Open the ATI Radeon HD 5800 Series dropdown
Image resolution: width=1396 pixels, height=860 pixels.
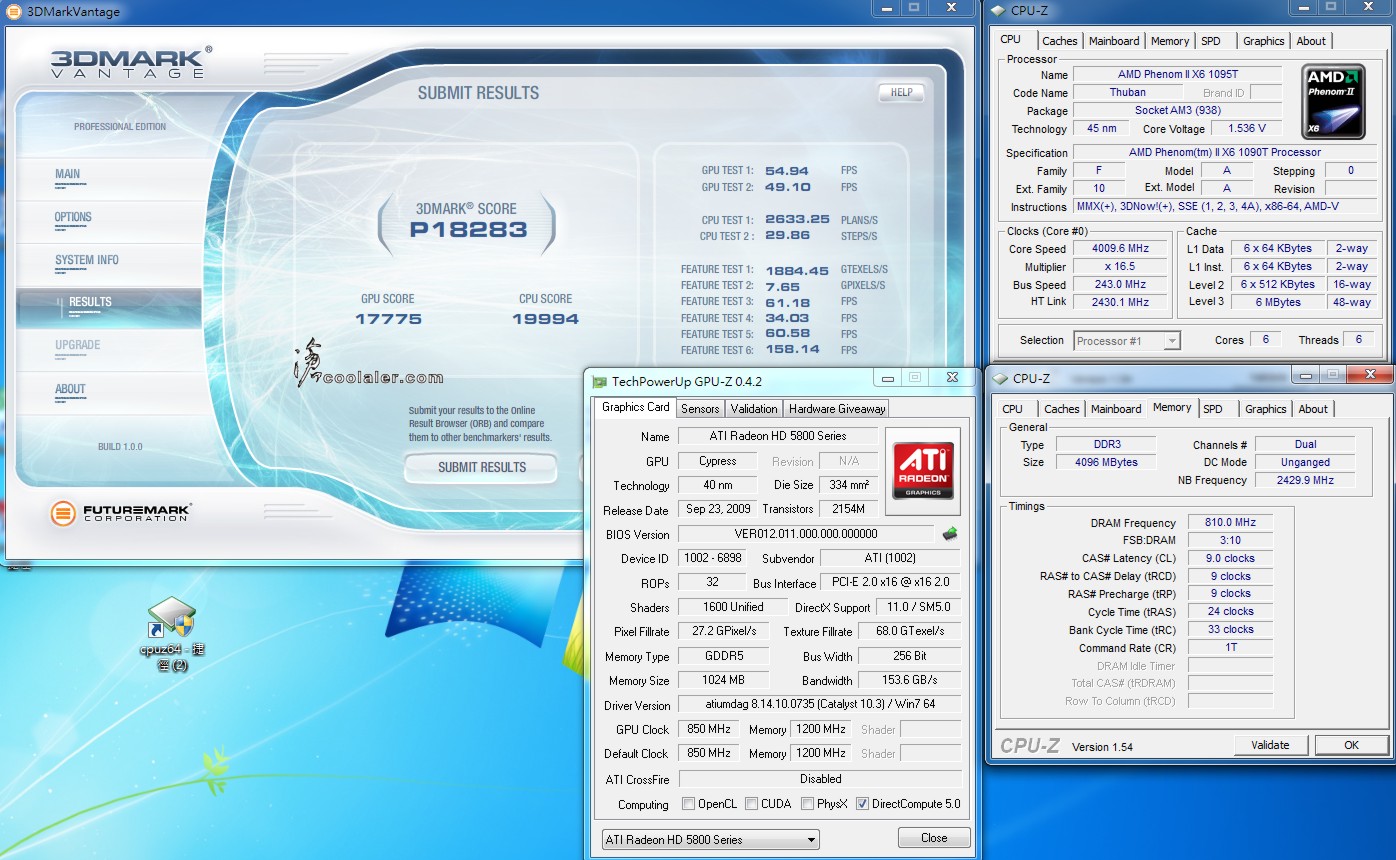pyautogui.click(x=711, y=839)
